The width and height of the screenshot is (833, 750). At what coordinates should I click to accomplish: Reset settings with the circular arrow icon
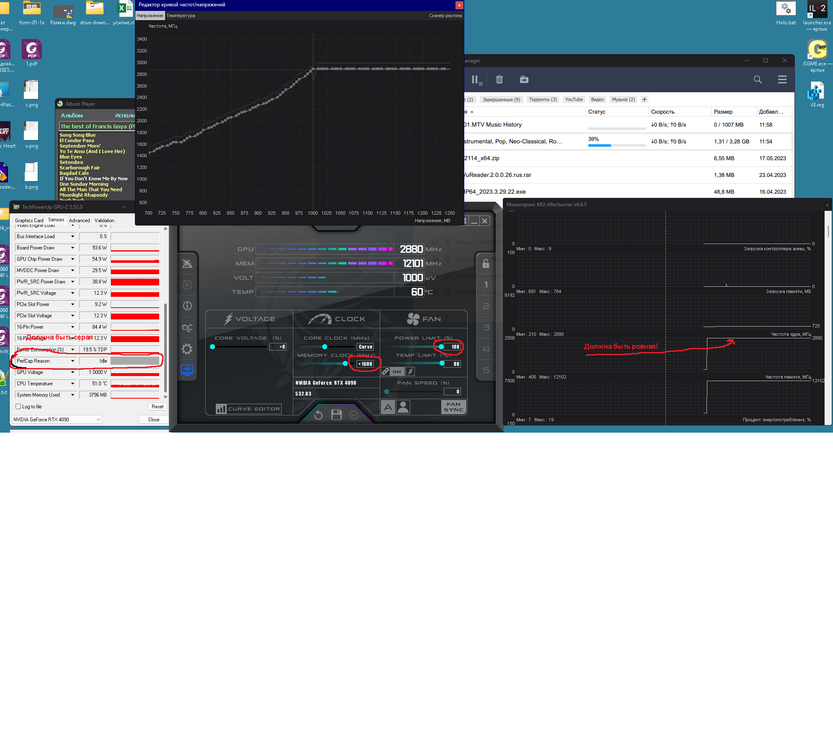318,415
